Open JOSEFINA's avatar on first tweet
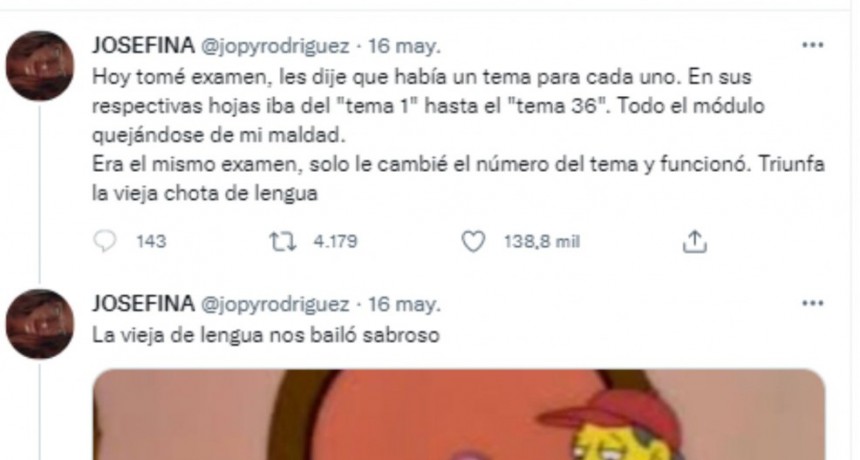860x460 pixels. (x=39, y=66)
